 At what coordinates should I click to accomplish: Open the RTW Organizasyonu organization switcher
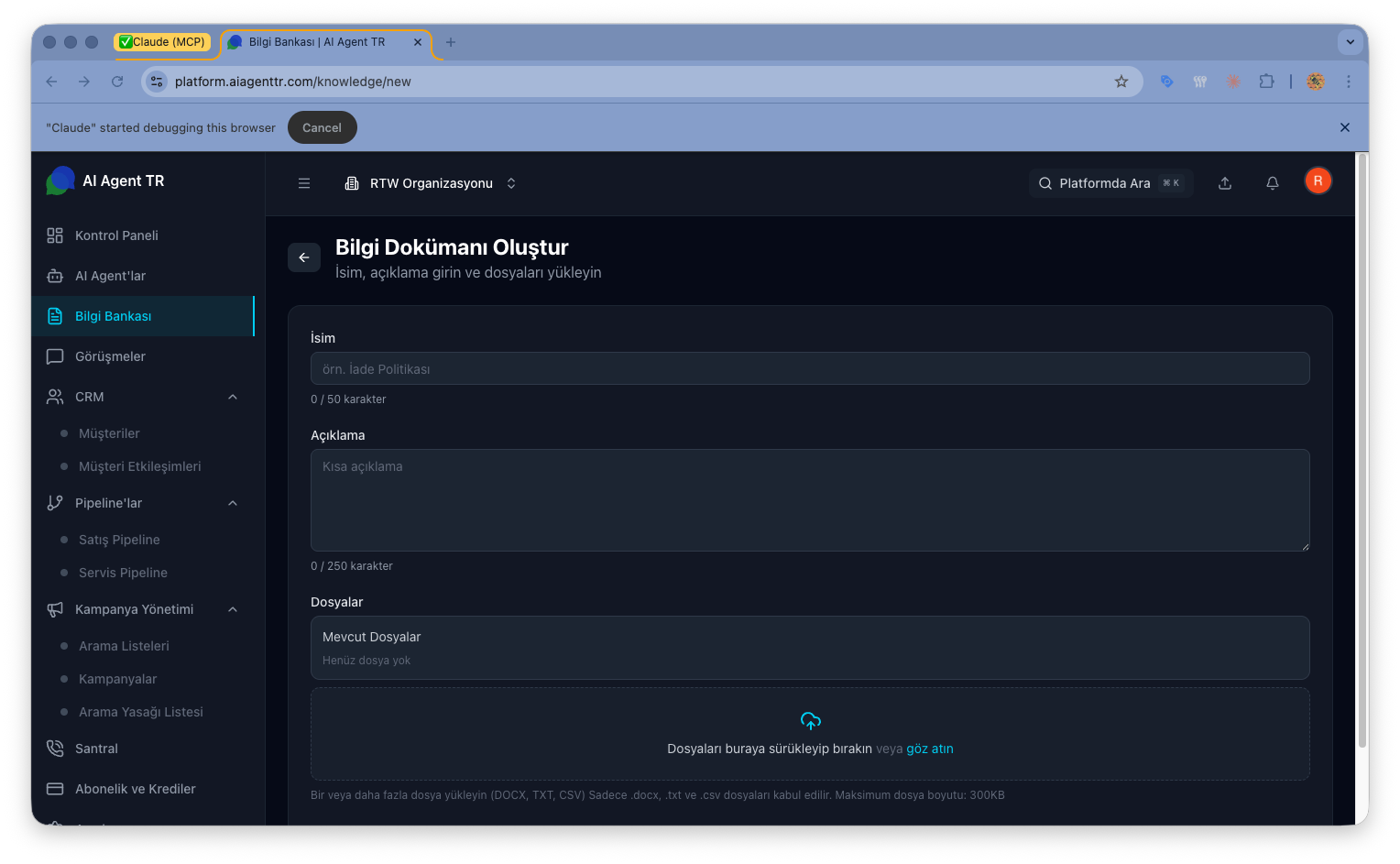point(431,183)
